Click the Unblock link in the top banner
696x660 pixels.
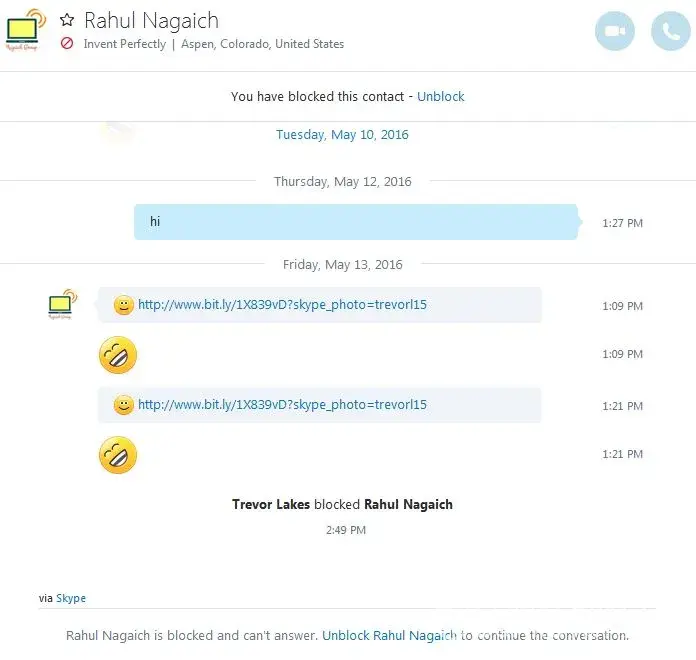point(441,97)
